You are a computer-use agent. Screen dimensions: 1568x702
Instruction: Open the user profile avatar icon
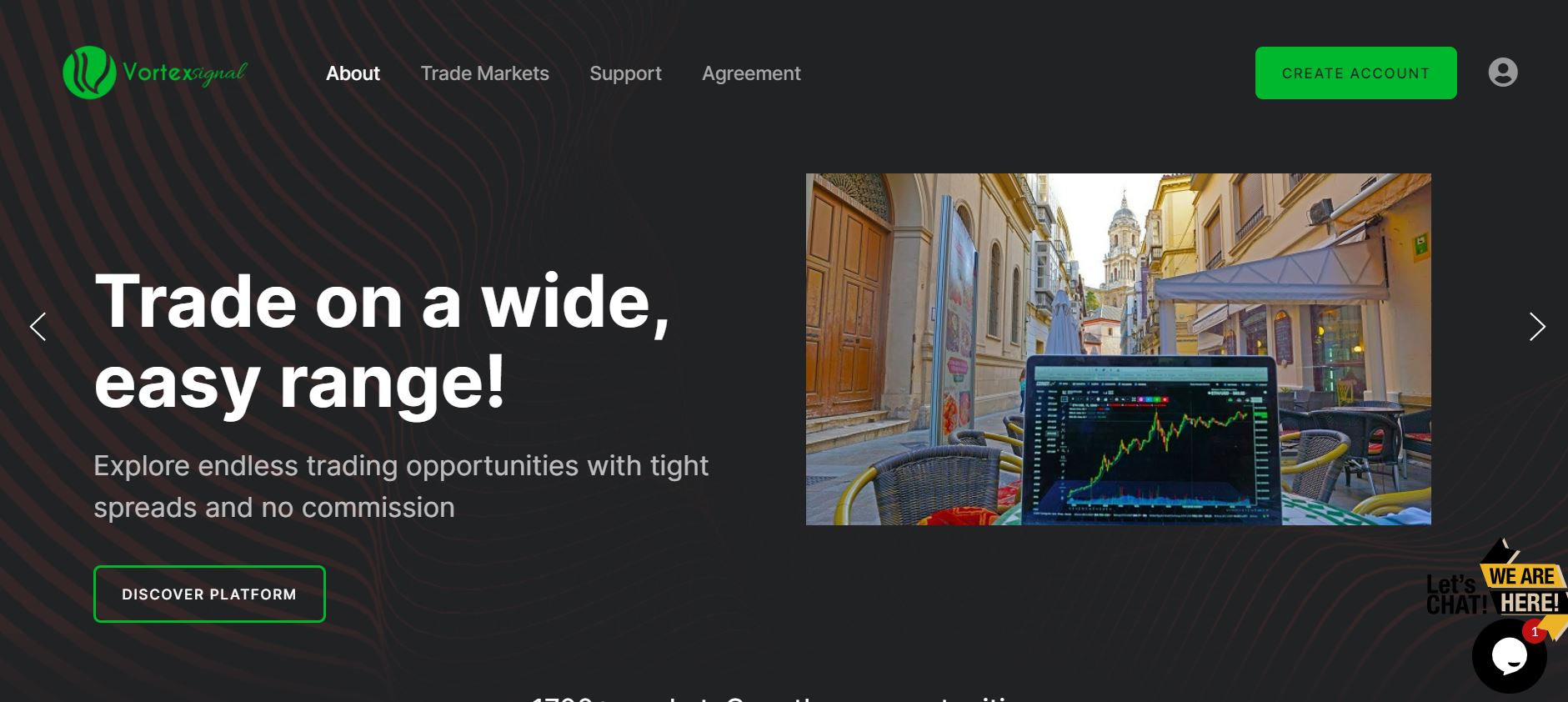click(x=1502, y=73)
